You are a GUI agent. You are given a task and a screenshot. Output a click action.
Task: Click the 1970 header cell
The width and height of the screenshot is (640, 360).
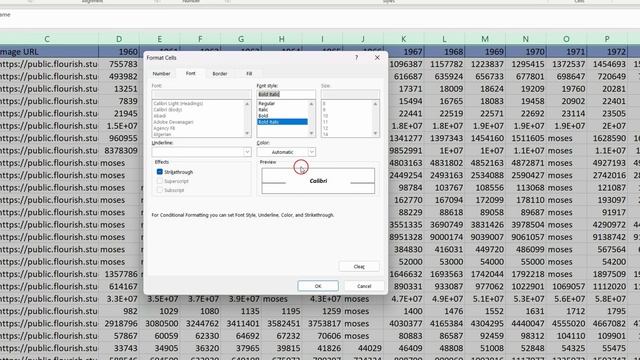[x=526, y=52]
